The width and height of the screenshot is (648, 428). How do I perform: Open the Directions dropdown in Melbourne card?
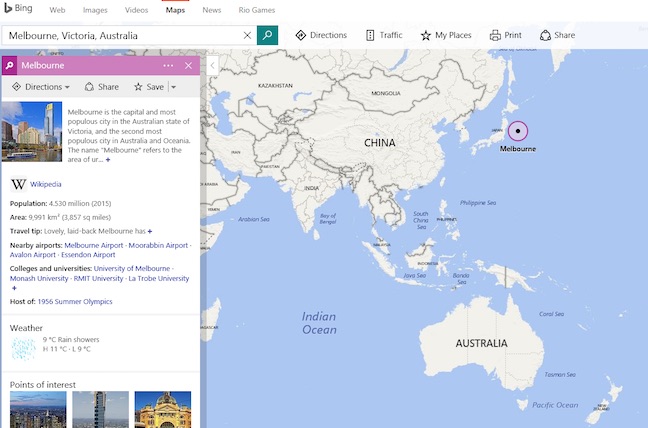click(x=41, y=87)
